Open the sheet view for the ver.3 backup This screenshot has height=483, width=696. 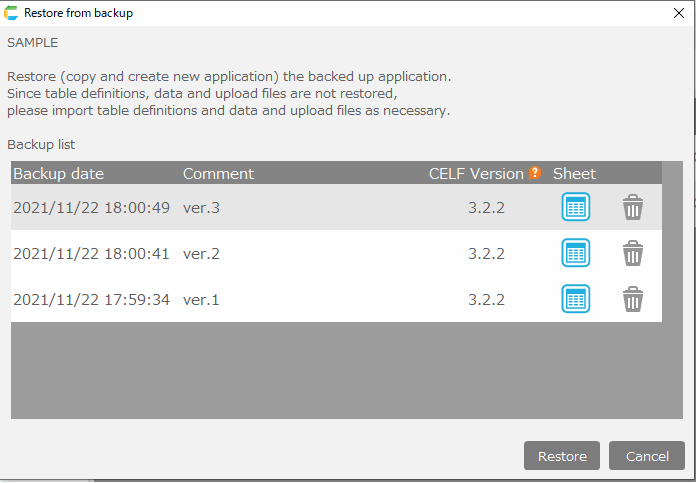pyautogui.click(x=575, y=207)
